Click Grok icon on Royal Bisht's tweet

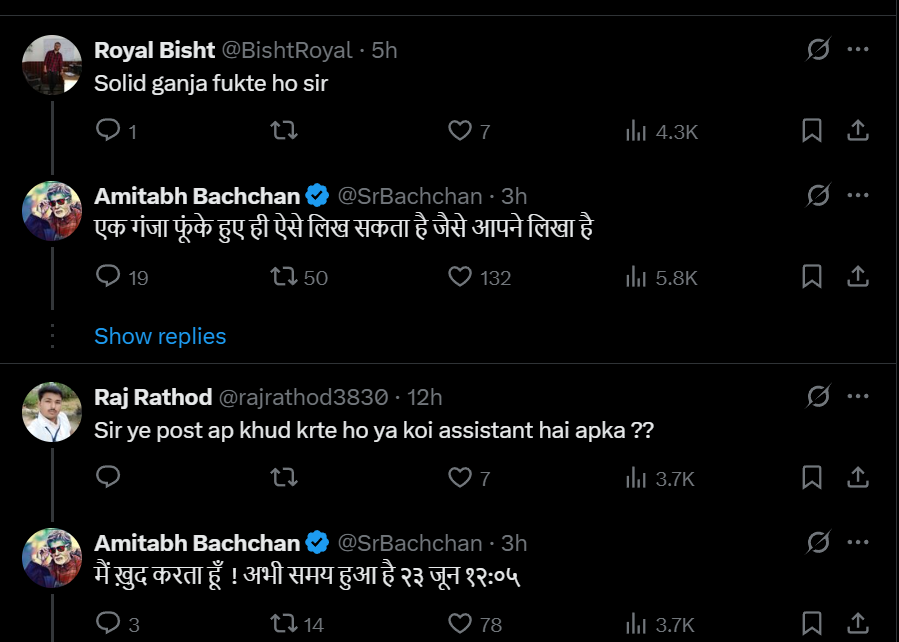click(x=818, y=49)
